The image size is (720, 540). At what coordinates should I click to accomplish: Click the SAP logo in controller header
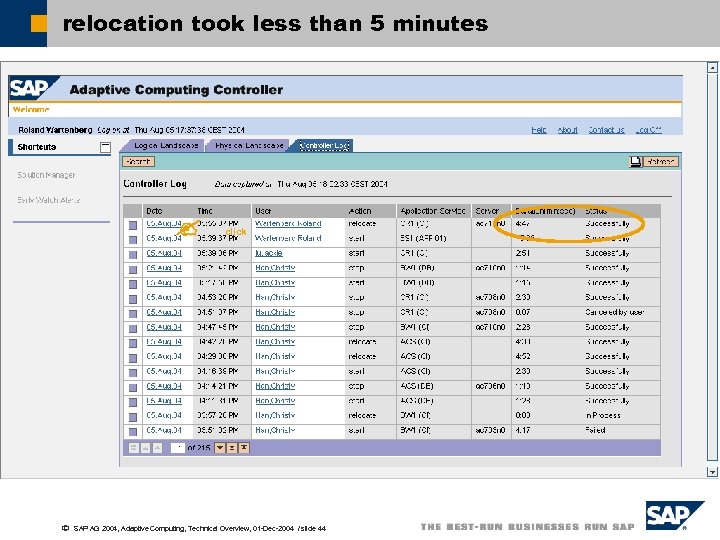click(x=32, y=88)
